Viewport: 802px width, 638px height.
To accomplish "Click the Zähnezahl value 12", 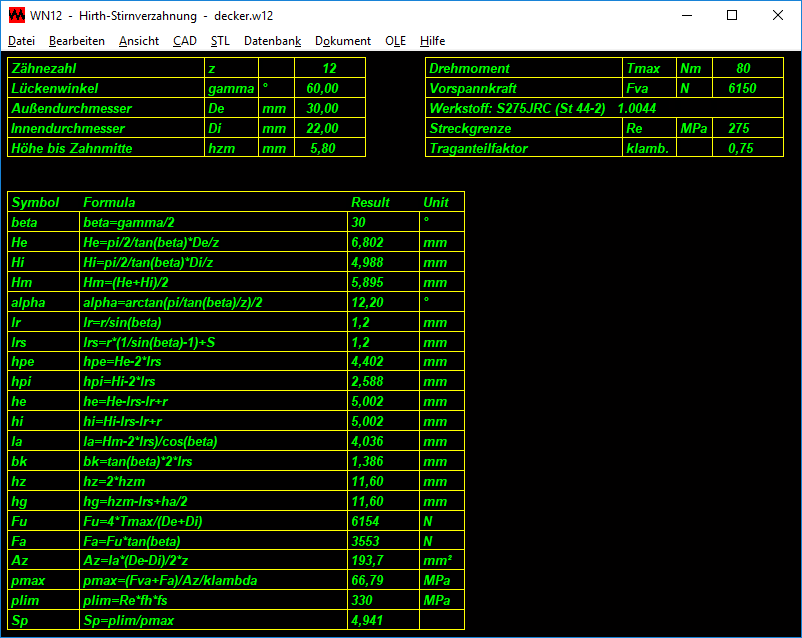I will point(329,69).
